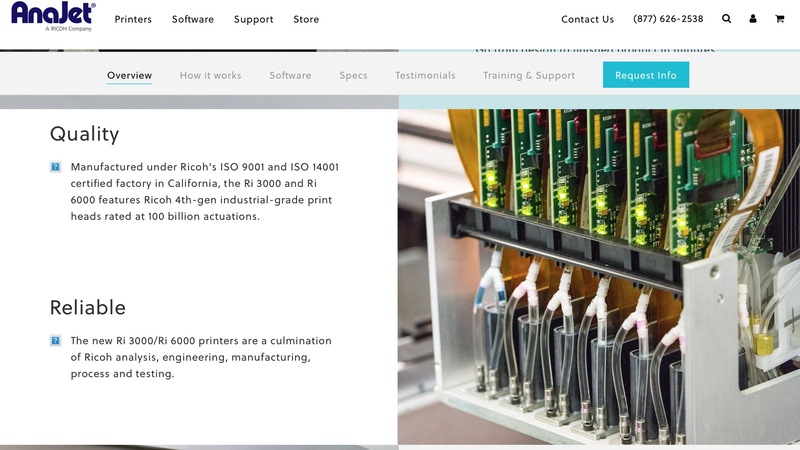This screenshot has width=800, height=450.
Task: Switch to the Specs tab
Action: (x=353, y=75)
